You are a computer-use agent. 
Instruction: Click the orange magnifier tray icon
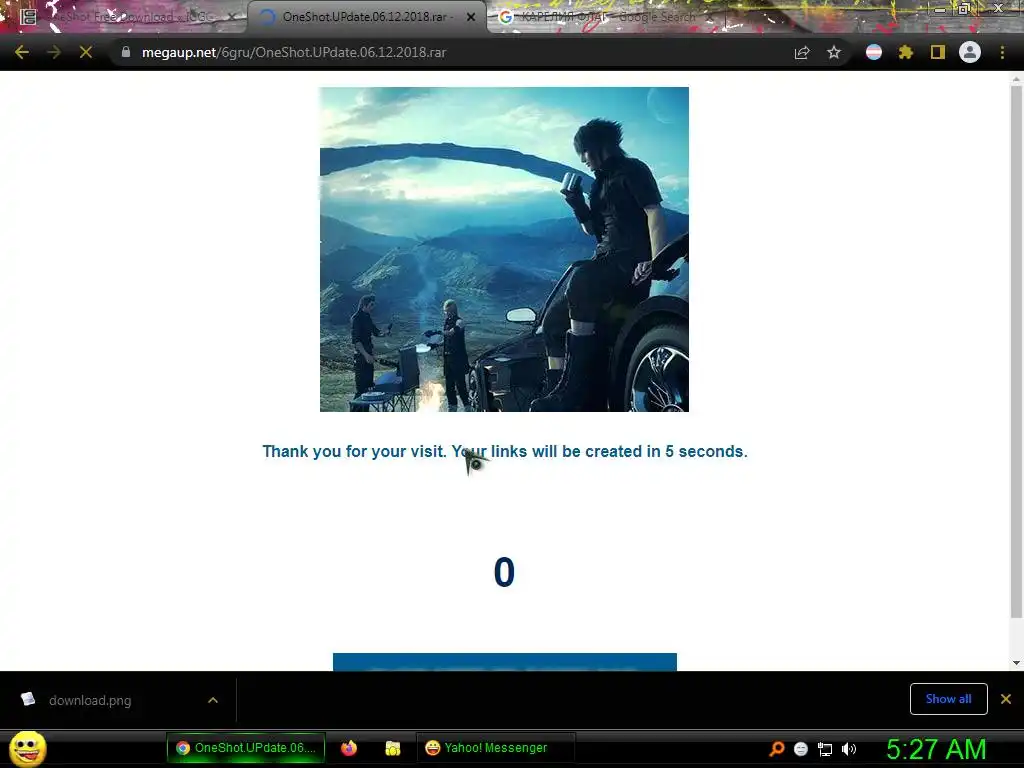click(776, 748)
